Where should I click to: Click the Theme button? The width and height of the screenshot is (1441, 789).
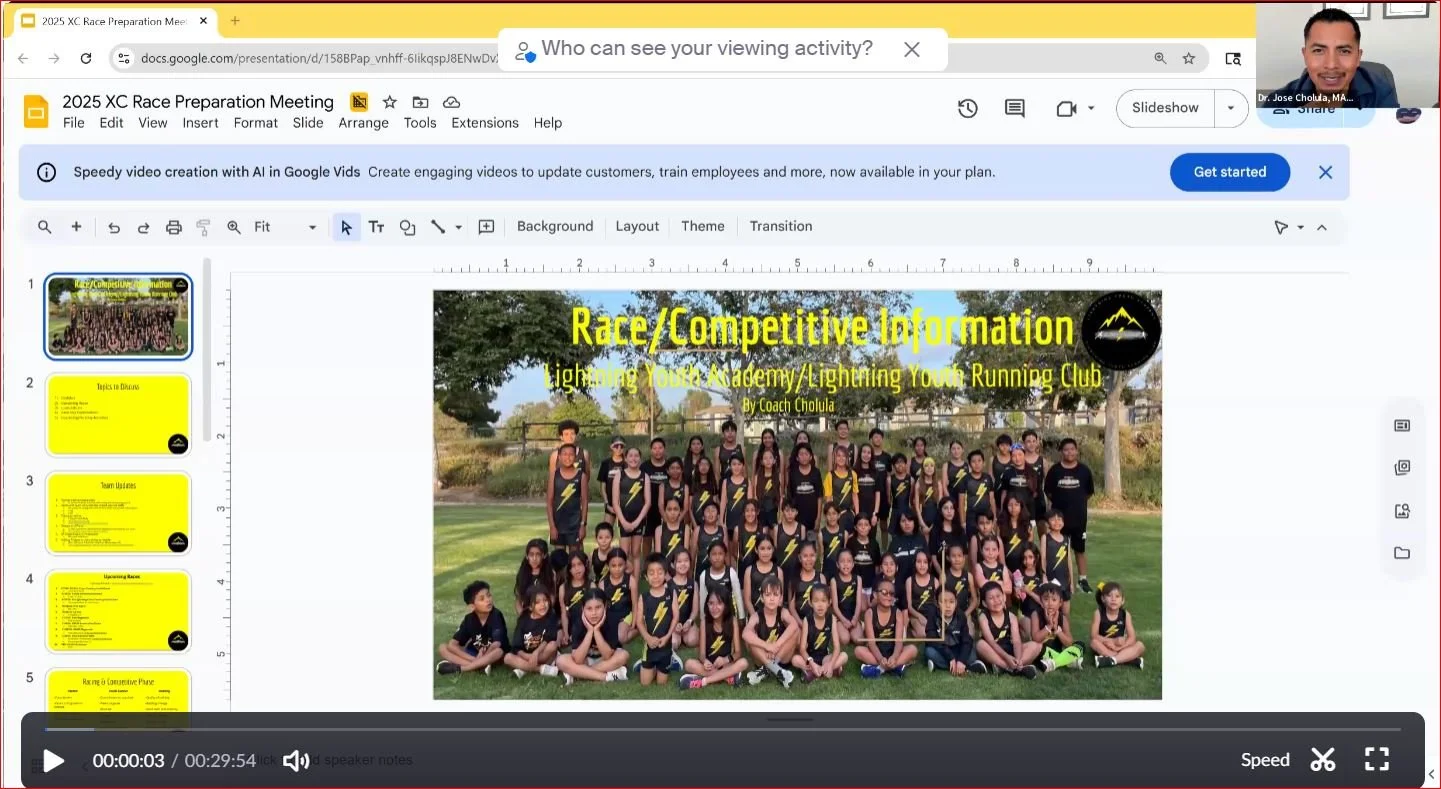703,227
